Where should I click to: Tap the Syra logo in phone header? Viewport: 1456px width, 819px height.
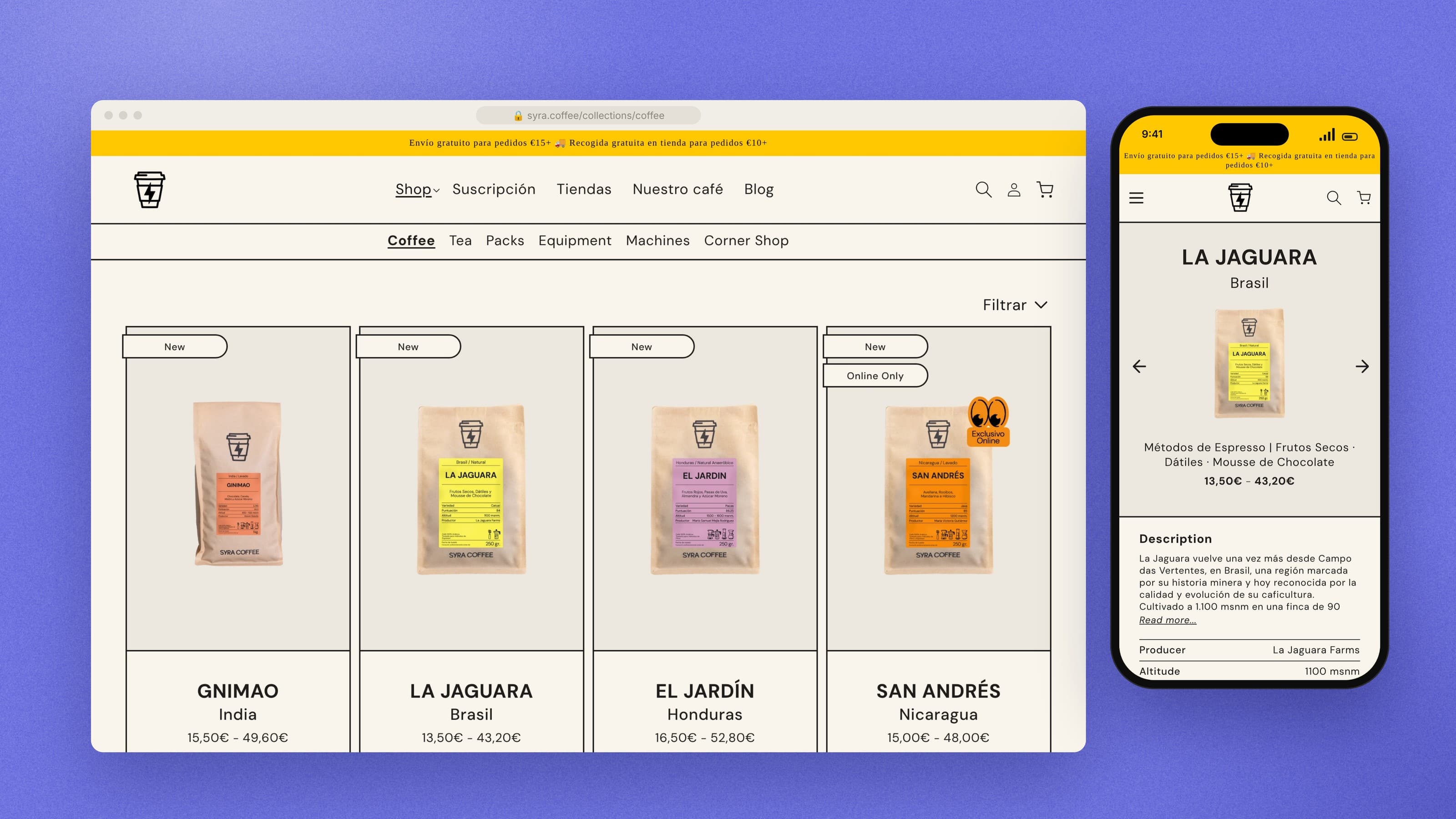1240,197
